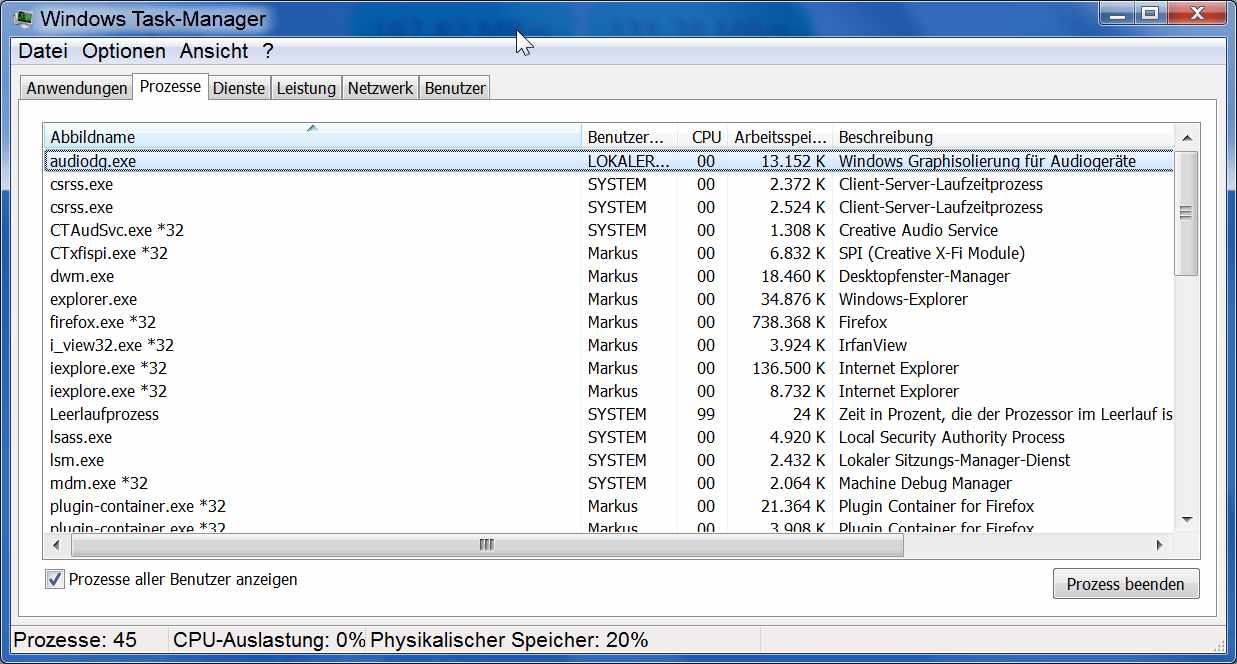Click the CPU value 99

(x=706, y=414)
